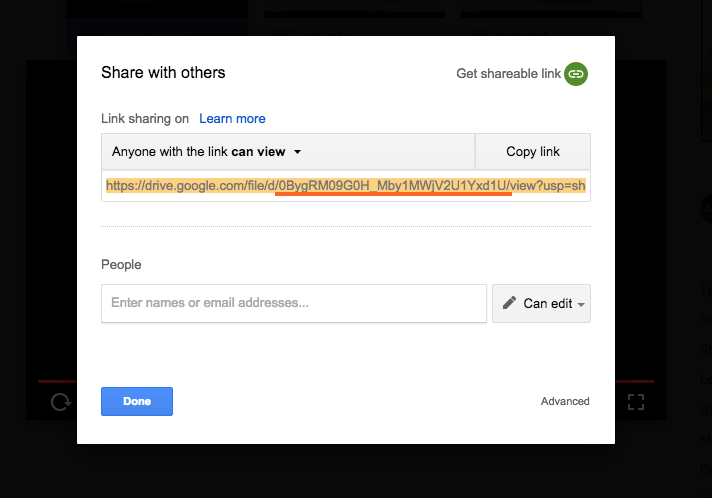
Task: Click the 'Link sharing on' label
Action: tap(145, 119)
